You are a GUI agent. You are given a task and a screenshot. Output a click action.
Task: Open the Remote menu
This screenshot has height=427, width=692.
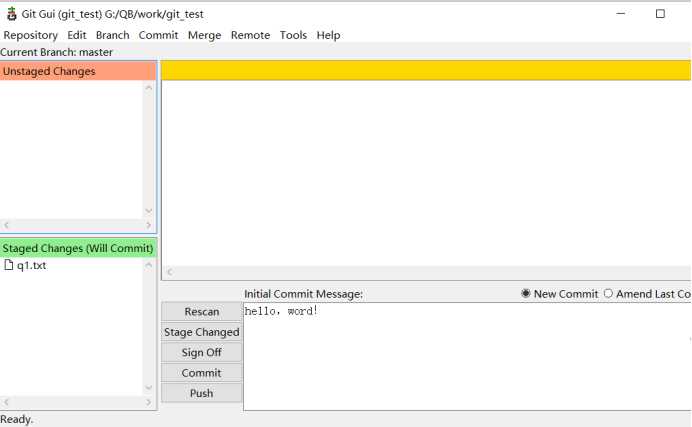[x=250, y=35]
